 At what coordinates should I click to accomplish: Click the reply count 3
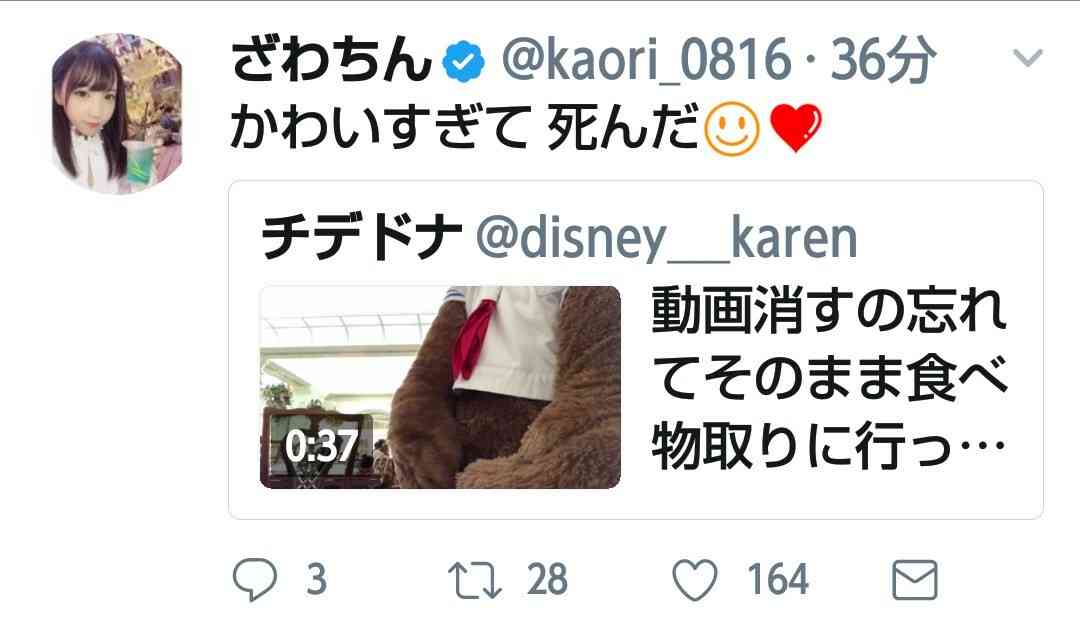point(316,579)
